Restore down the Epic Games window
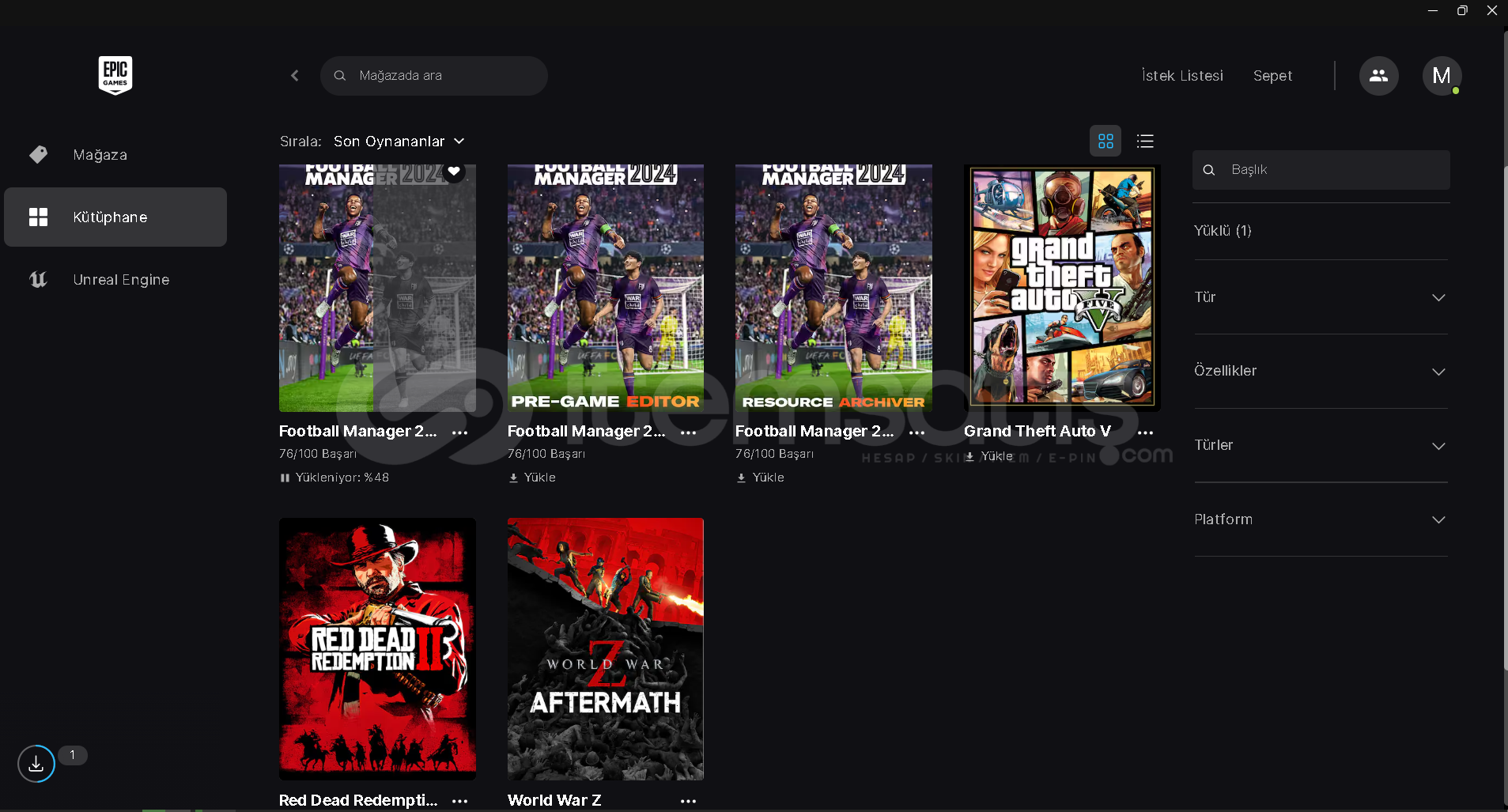The height and width of the screenshot is (812, 1508). click(1462, 10)
